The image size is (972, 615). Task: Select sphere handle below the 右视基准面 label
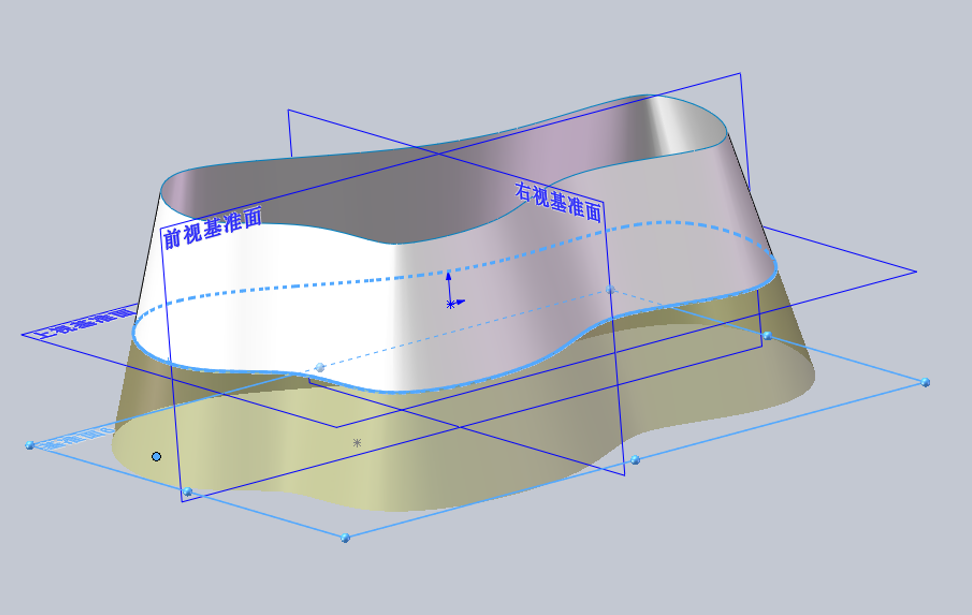611,290
